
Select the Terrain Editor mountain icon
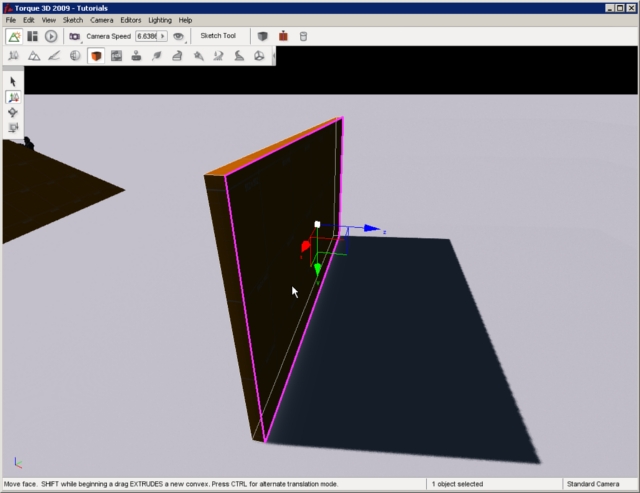click(x=33, y=56)
